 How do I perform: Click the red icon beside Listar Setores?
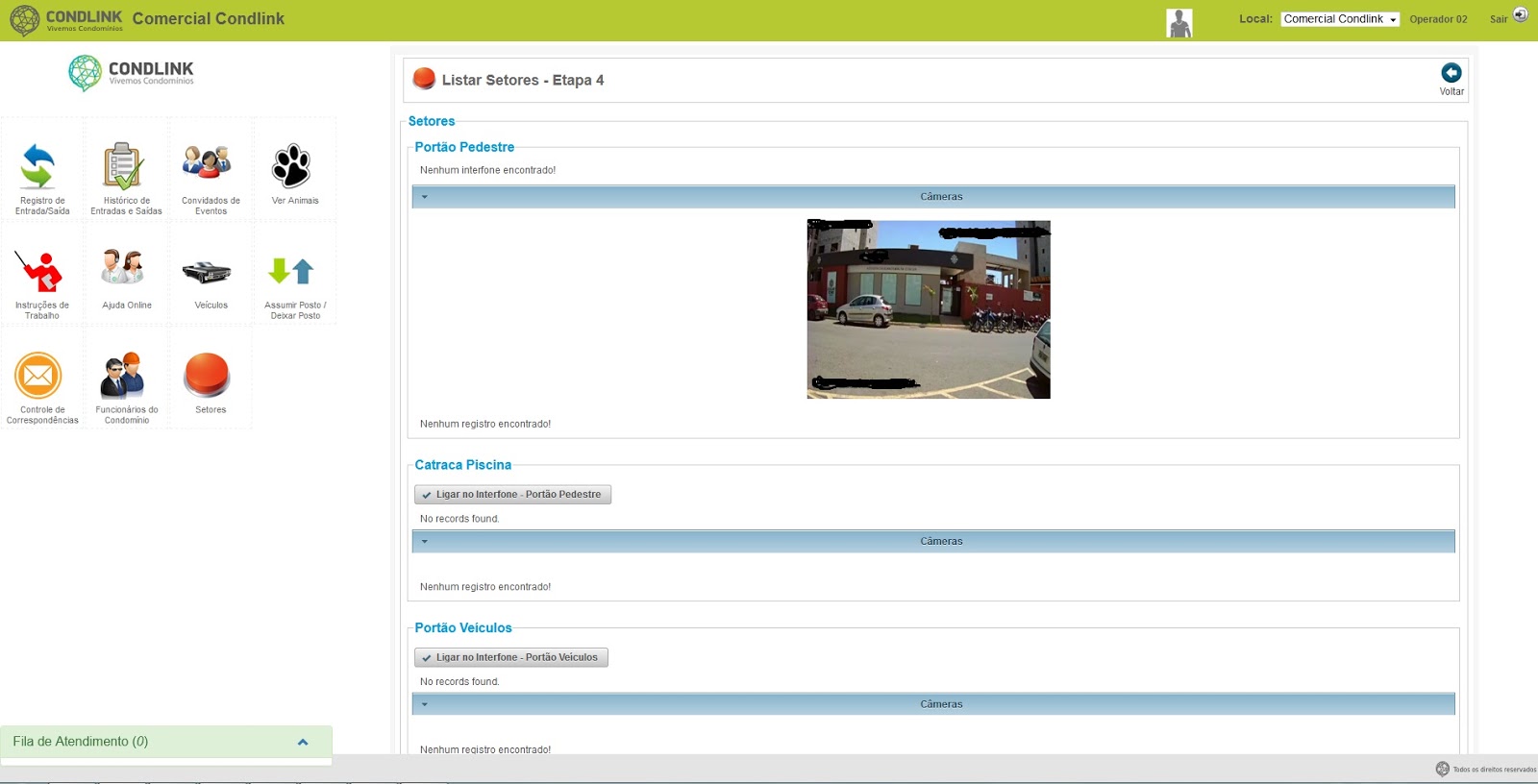424,79
